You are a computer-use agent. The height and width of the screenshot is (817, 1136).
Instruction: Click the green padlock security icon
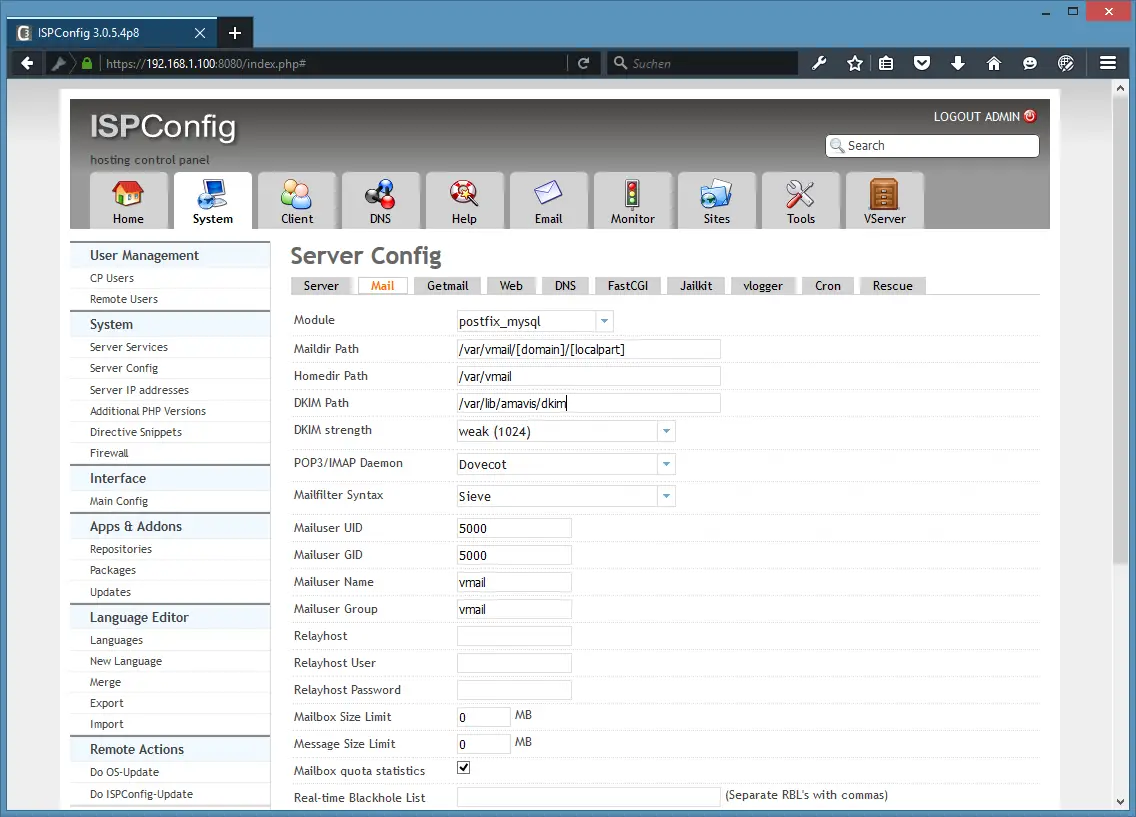87,63
